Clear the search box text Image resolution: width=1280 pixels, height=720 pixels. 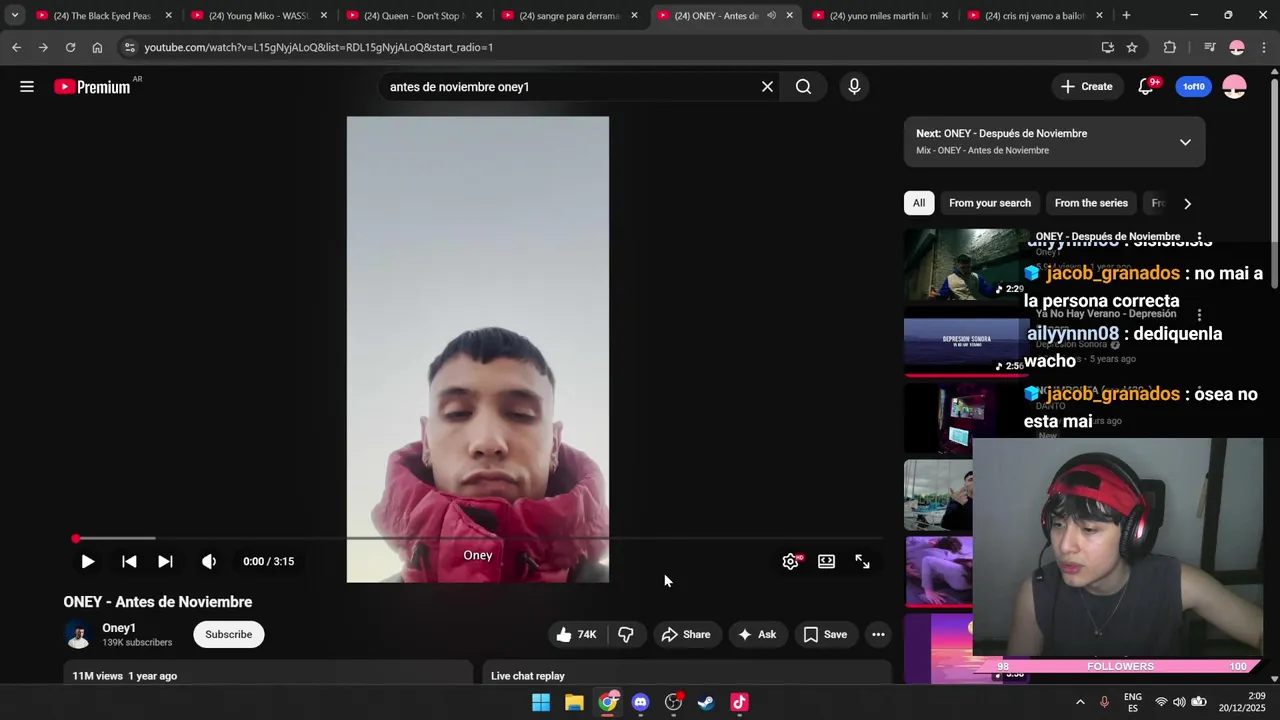coord(767,87)
